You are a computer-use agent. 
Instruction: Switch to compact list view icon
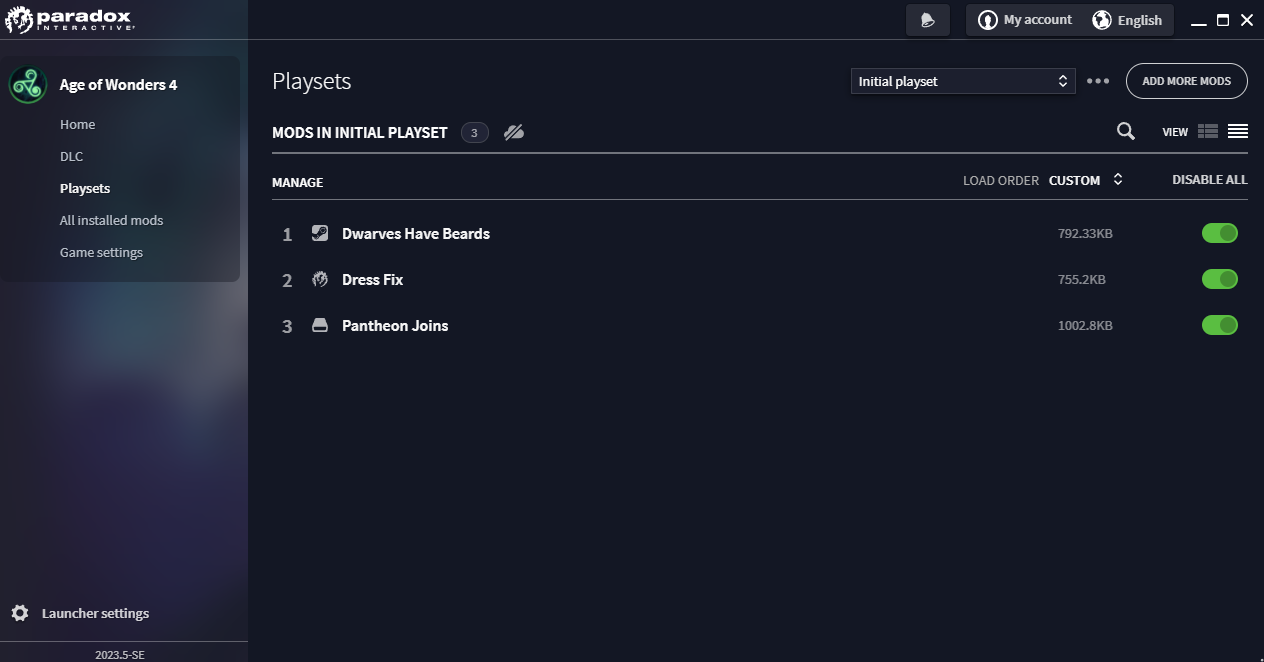click(x=1237, y=131)
